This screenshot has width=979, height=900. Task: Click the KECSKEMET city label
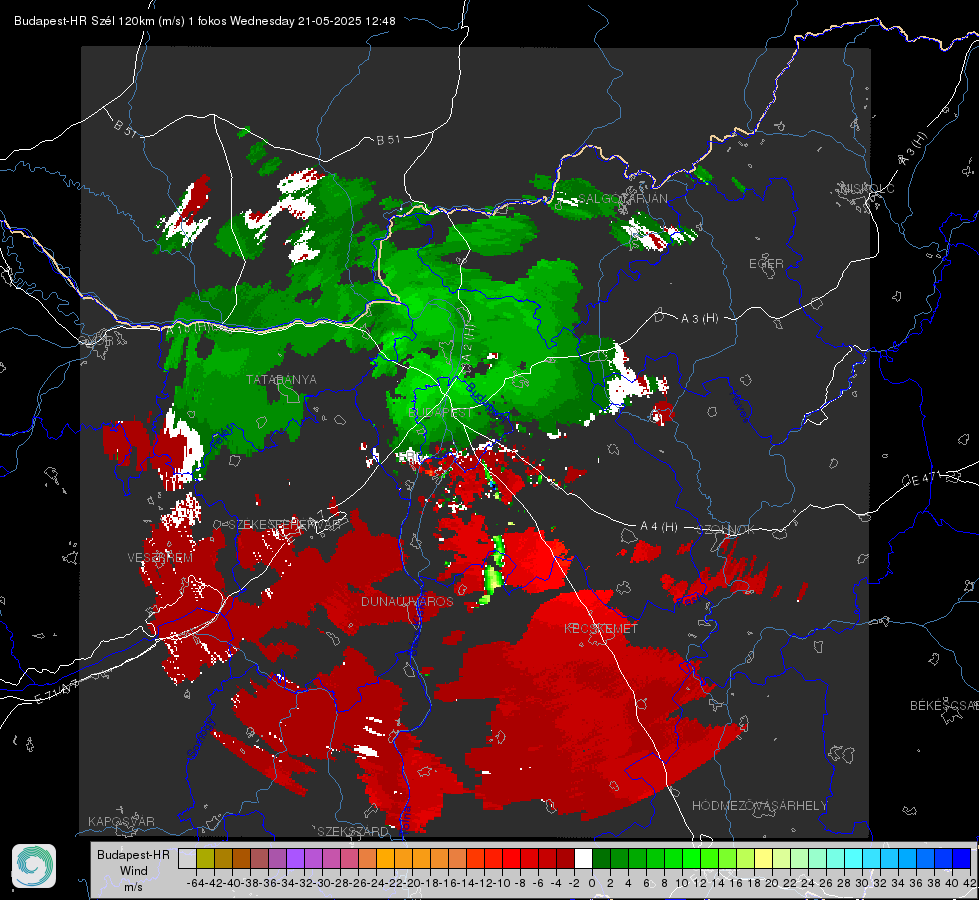point(601,628)
